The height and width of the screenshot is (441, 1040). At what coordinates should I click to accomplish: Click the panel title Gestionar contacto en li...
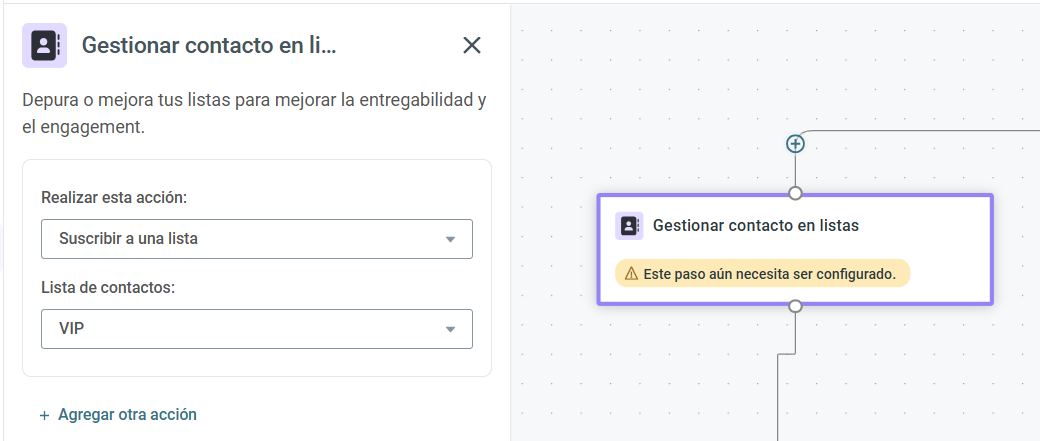click(x=209, y=45)
